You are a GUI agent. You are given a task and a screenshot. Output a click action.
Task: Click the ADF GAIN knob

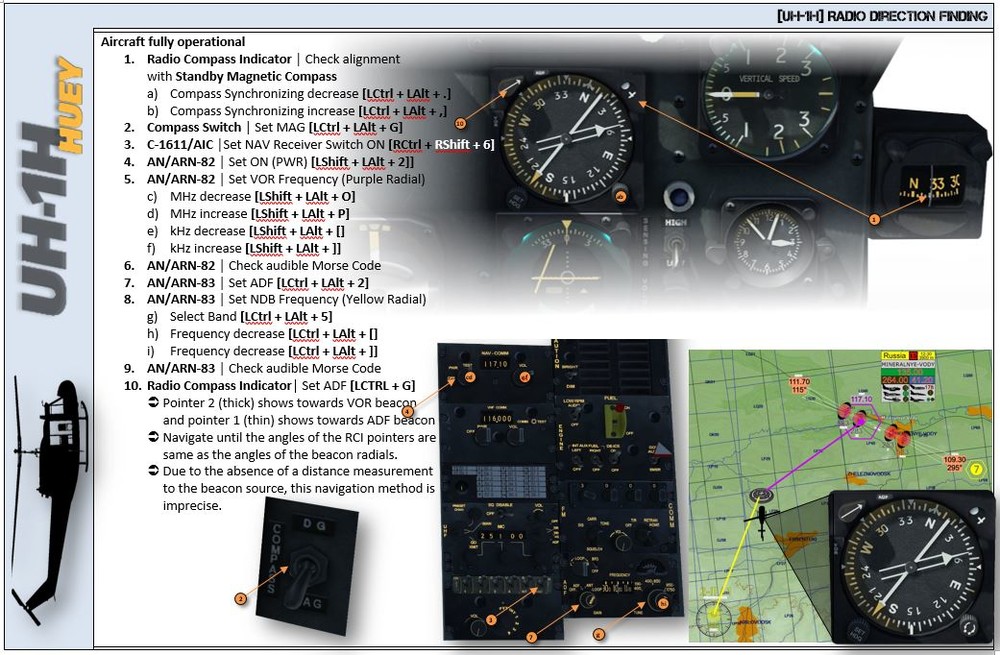coord(587,600)
